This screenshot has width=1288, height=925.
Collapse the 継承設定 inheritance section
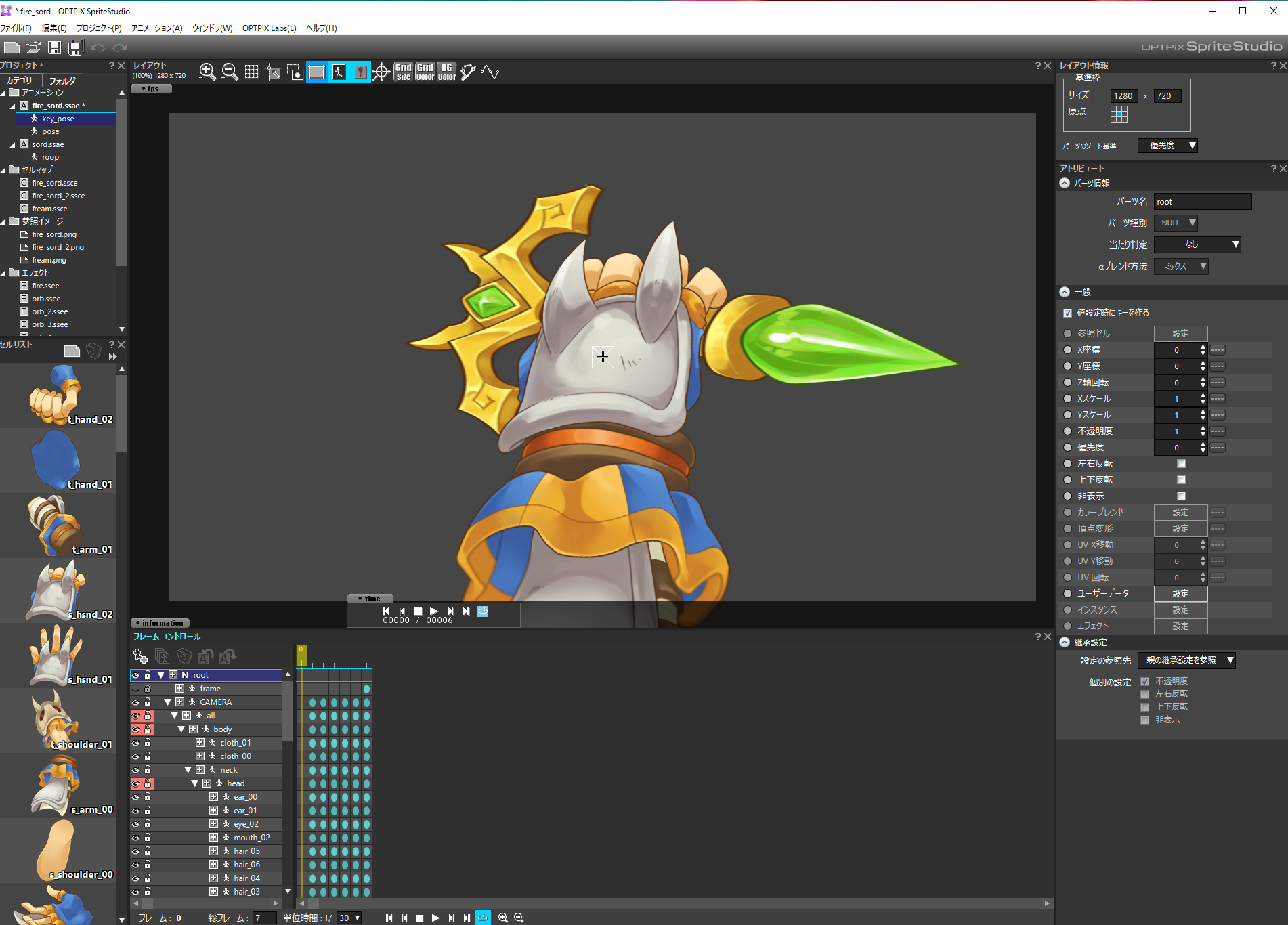point(1065,642)
